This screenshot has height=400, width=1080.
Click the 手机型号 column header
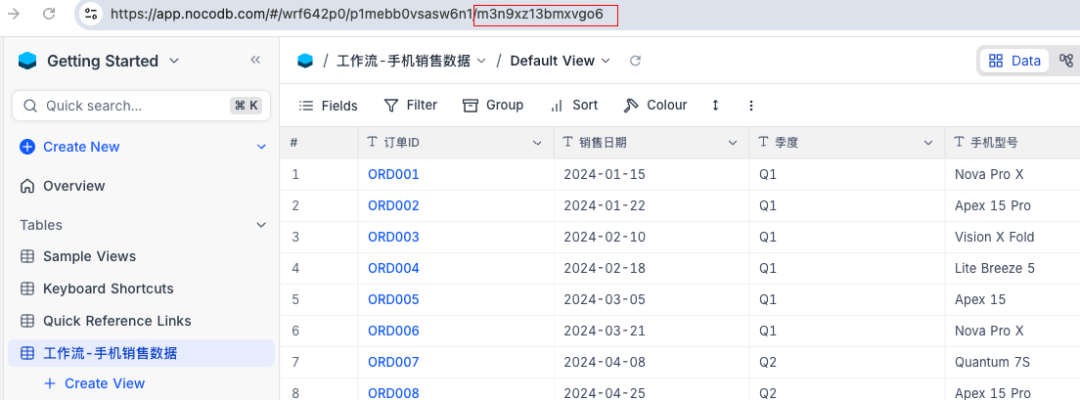tap(1012, 143)
